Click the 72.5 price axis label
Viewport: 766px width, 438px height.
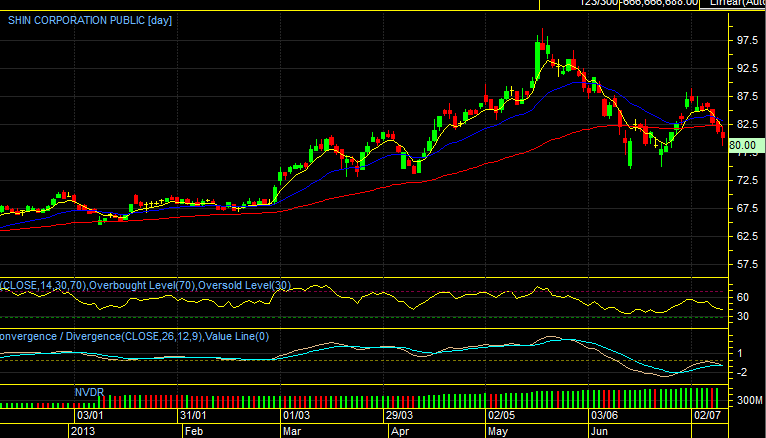[747, 181]
